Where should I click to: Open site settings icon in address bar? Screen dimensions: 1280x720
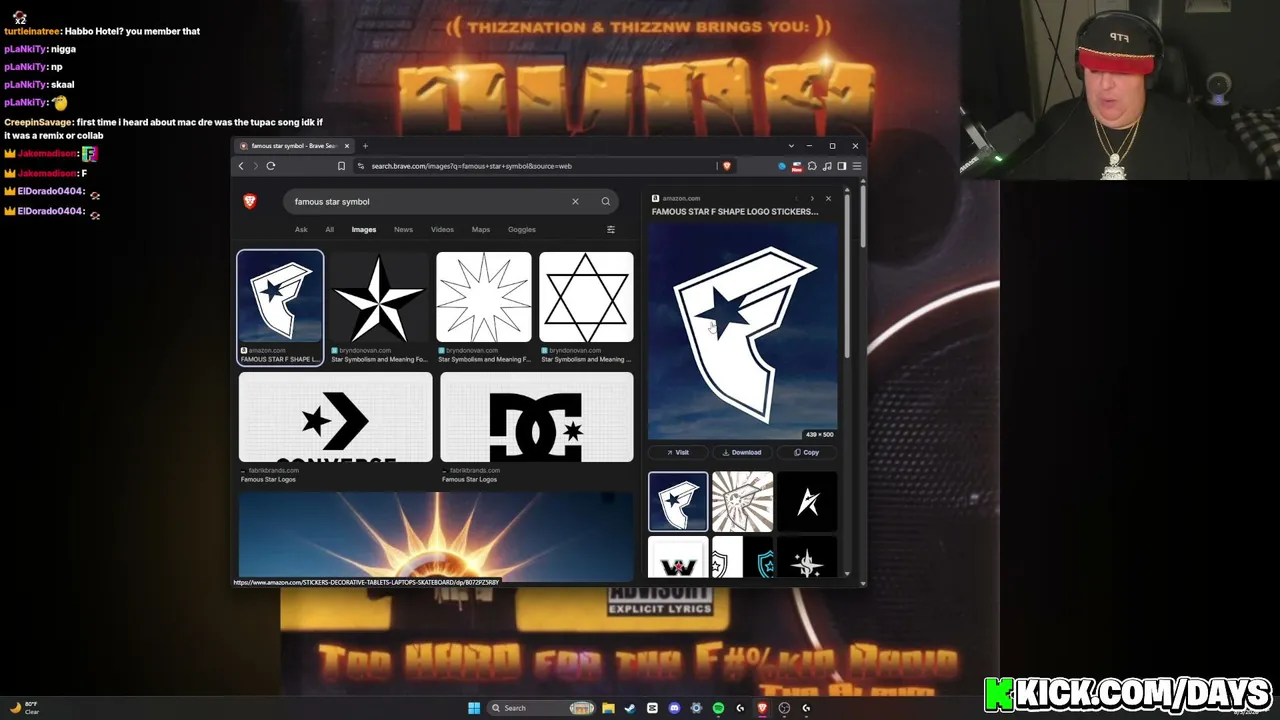point(361,166)
